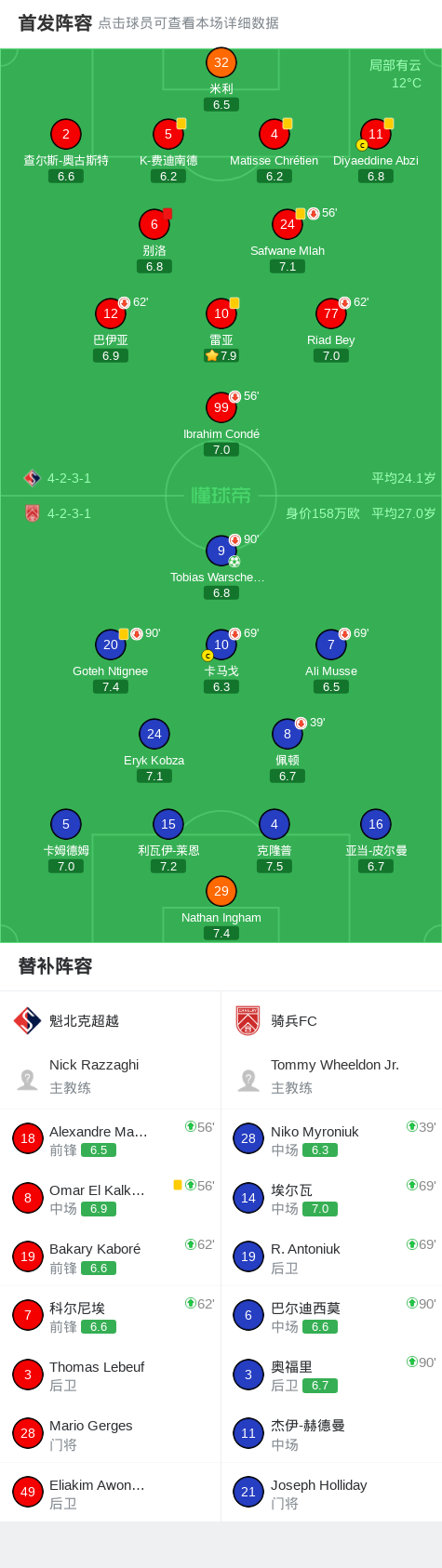This screenshot has height=1568, width=442.
Task: Tap substitute goalkeeper Joseph Holliday number 21
Action: point(331,1493)
